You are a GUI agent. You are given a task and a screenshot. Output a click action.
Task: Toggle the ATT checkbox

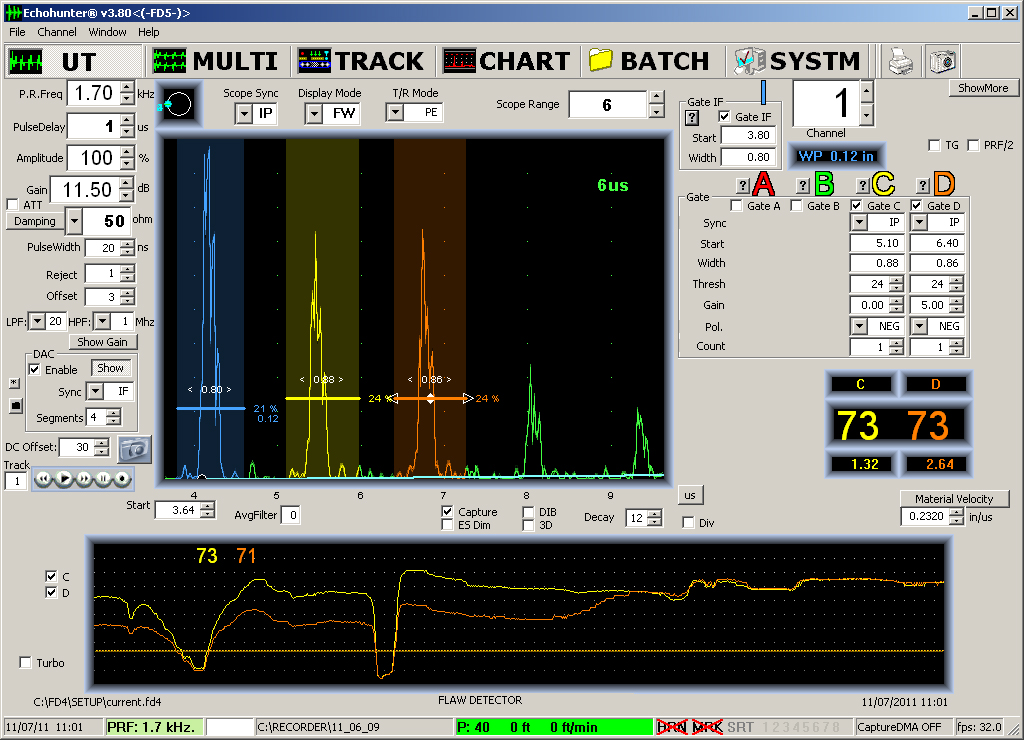(12, 204)
